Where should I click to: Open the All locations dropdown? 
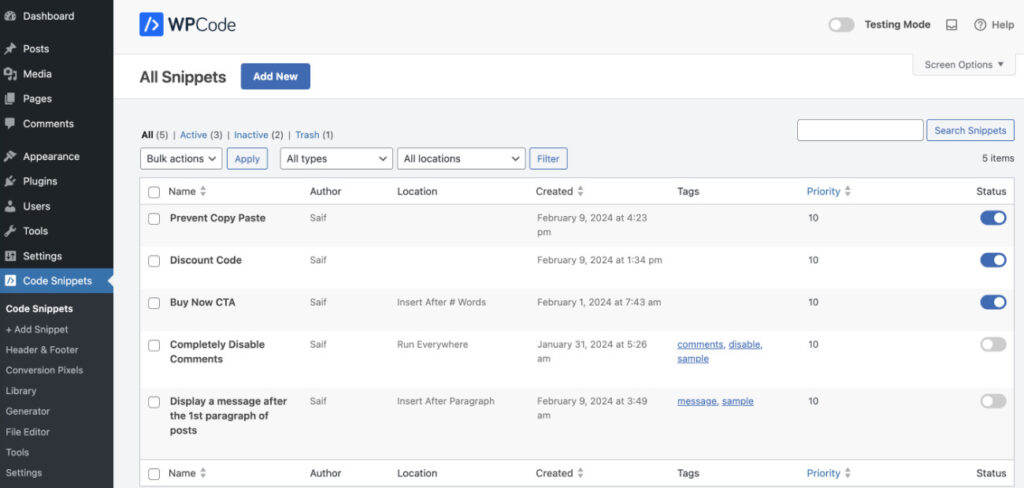click(x=461, y=158)
